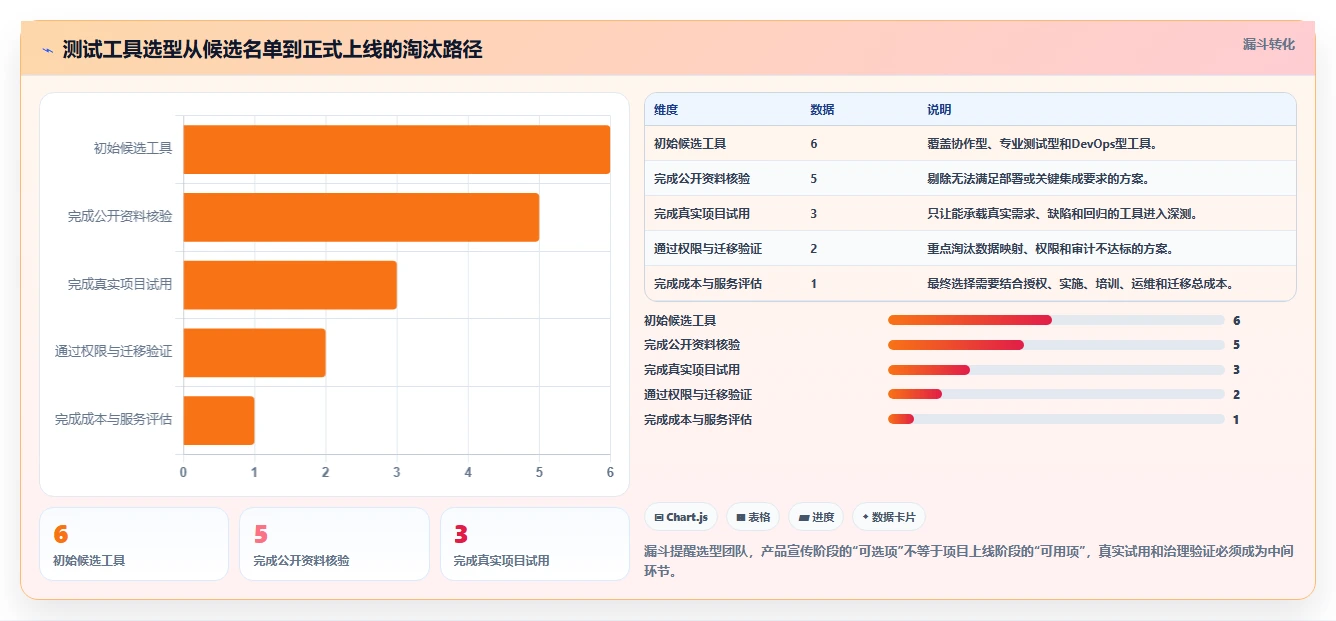Click the page title 测试工具选型从候选名单到正式上线的淘汰路径
The width and height of the screenshot is (1336, 621).
pos(272,49)
